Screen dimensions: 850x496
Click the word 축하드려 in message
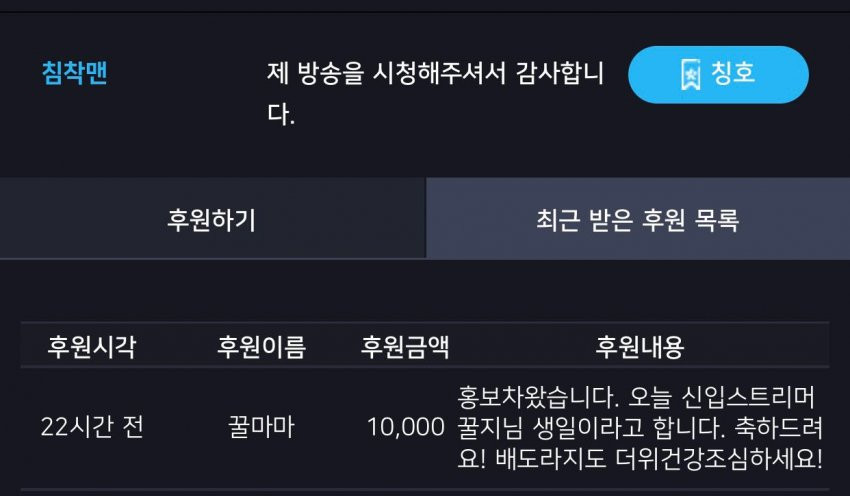click(x=778, y=428)
